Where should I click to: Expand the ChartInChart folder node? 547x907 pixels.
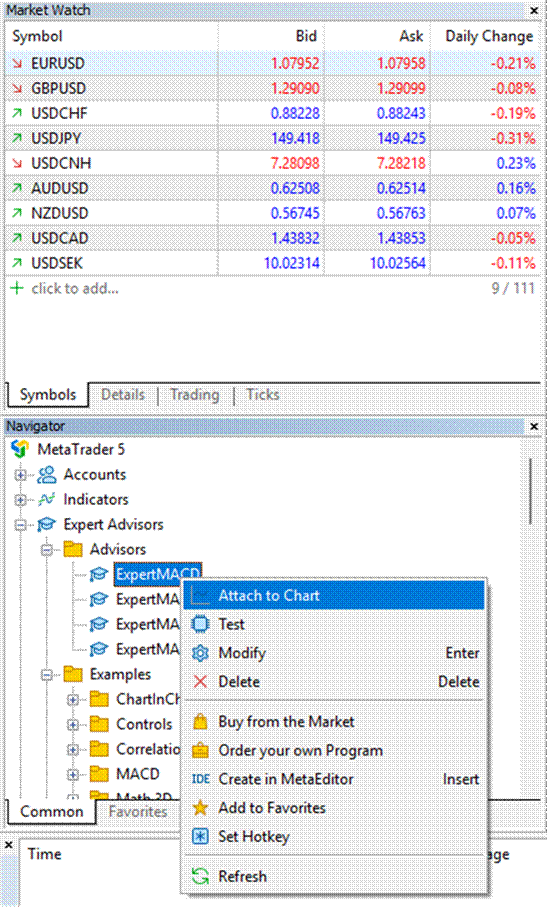73,699
